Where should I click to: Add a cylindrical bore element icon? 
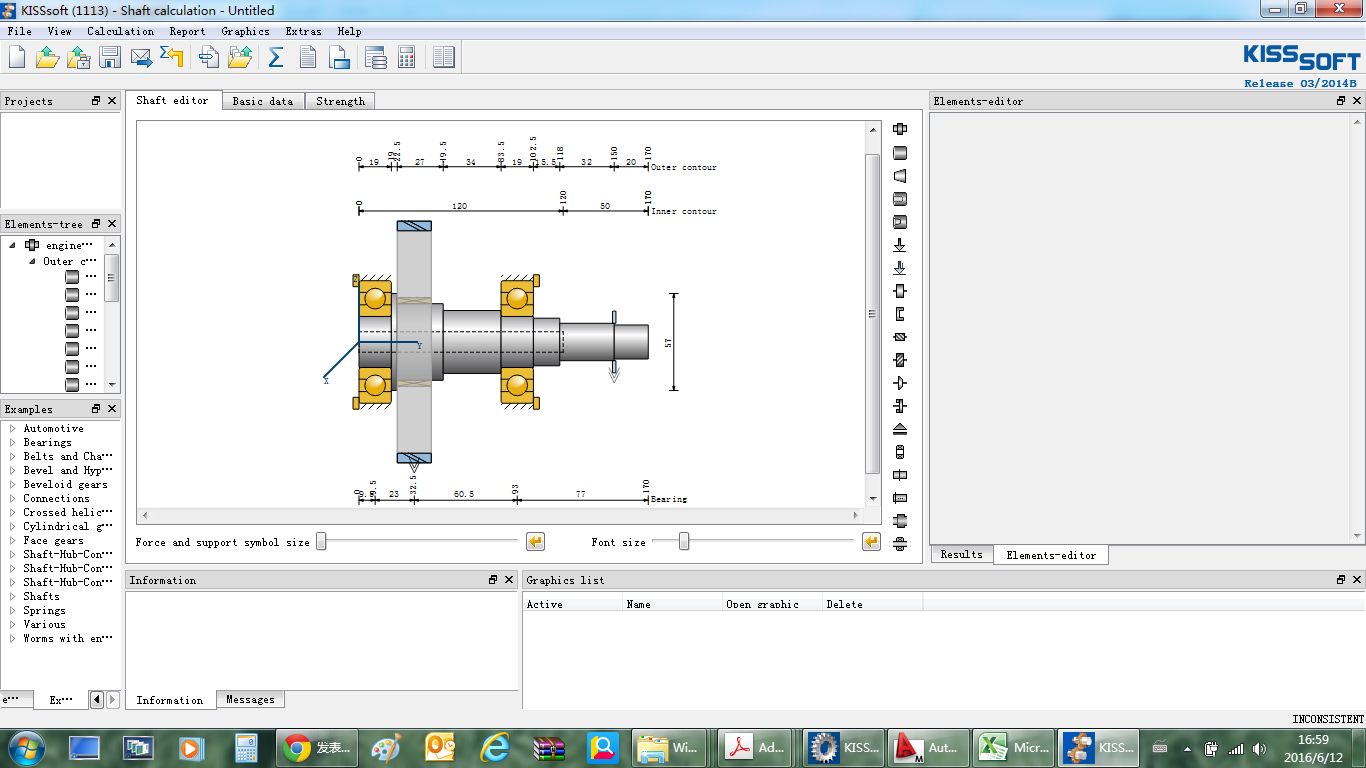[x=900, y=199]
